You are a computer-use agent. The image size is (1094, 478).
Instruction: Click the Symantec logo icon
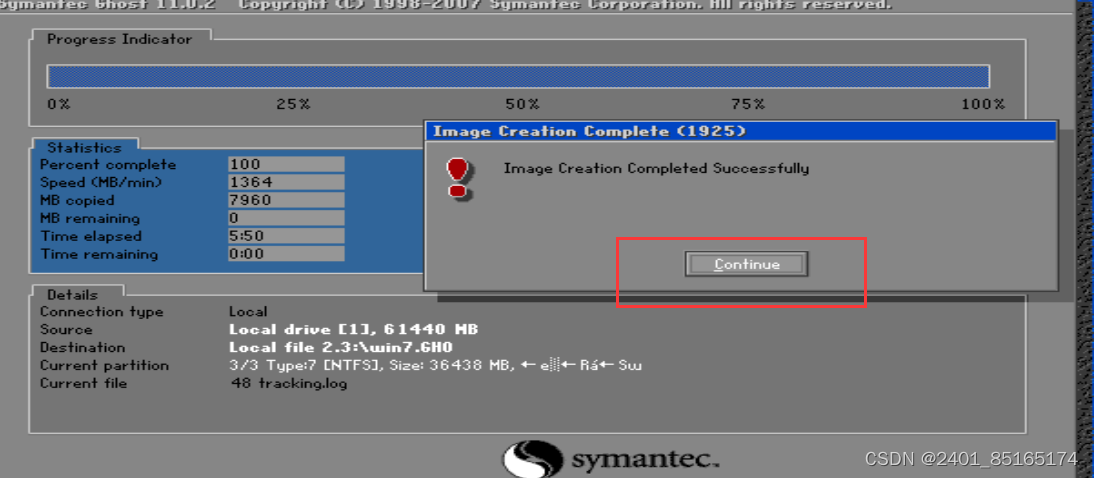[x=533, y=459]
